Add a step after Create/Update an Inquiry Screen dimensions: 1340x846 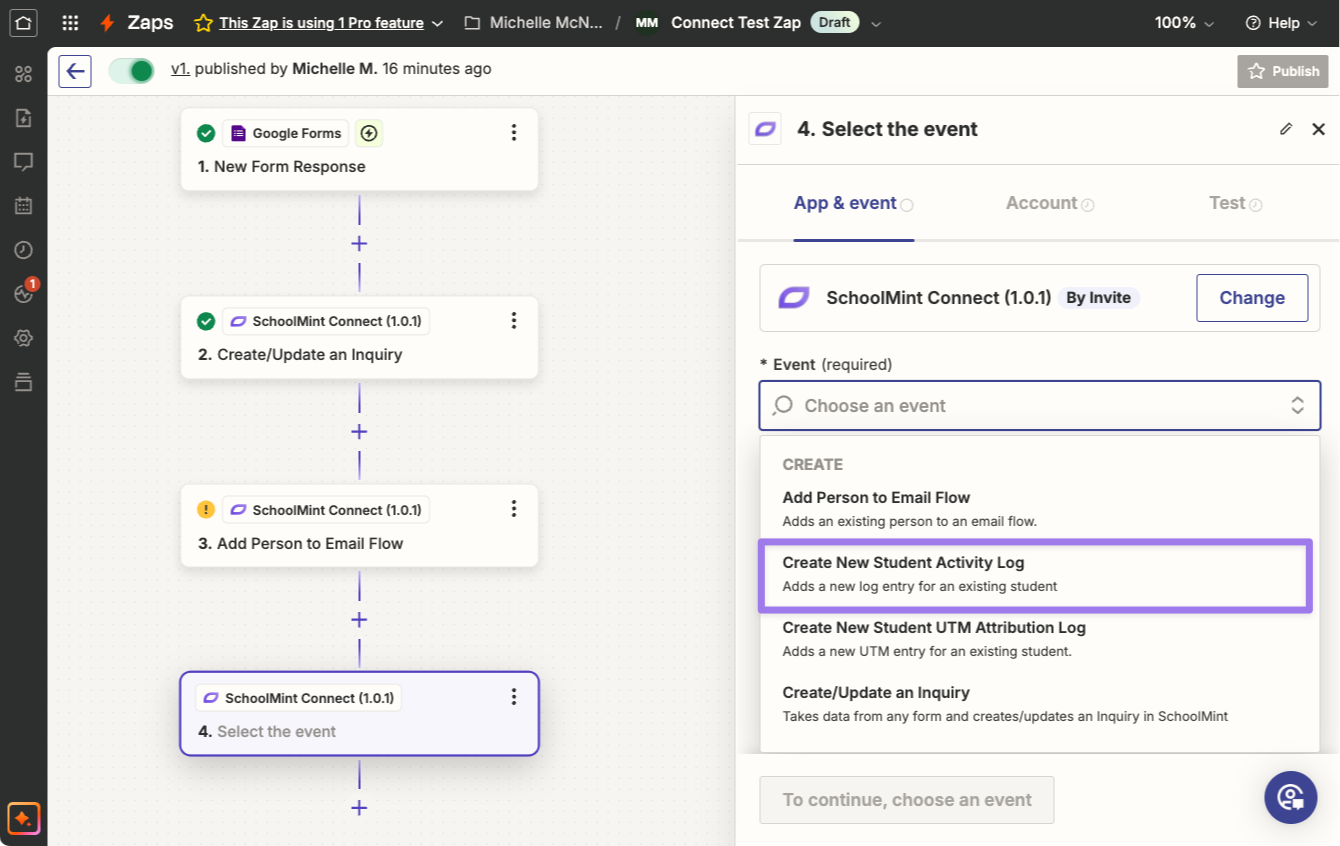coord(359,432)
